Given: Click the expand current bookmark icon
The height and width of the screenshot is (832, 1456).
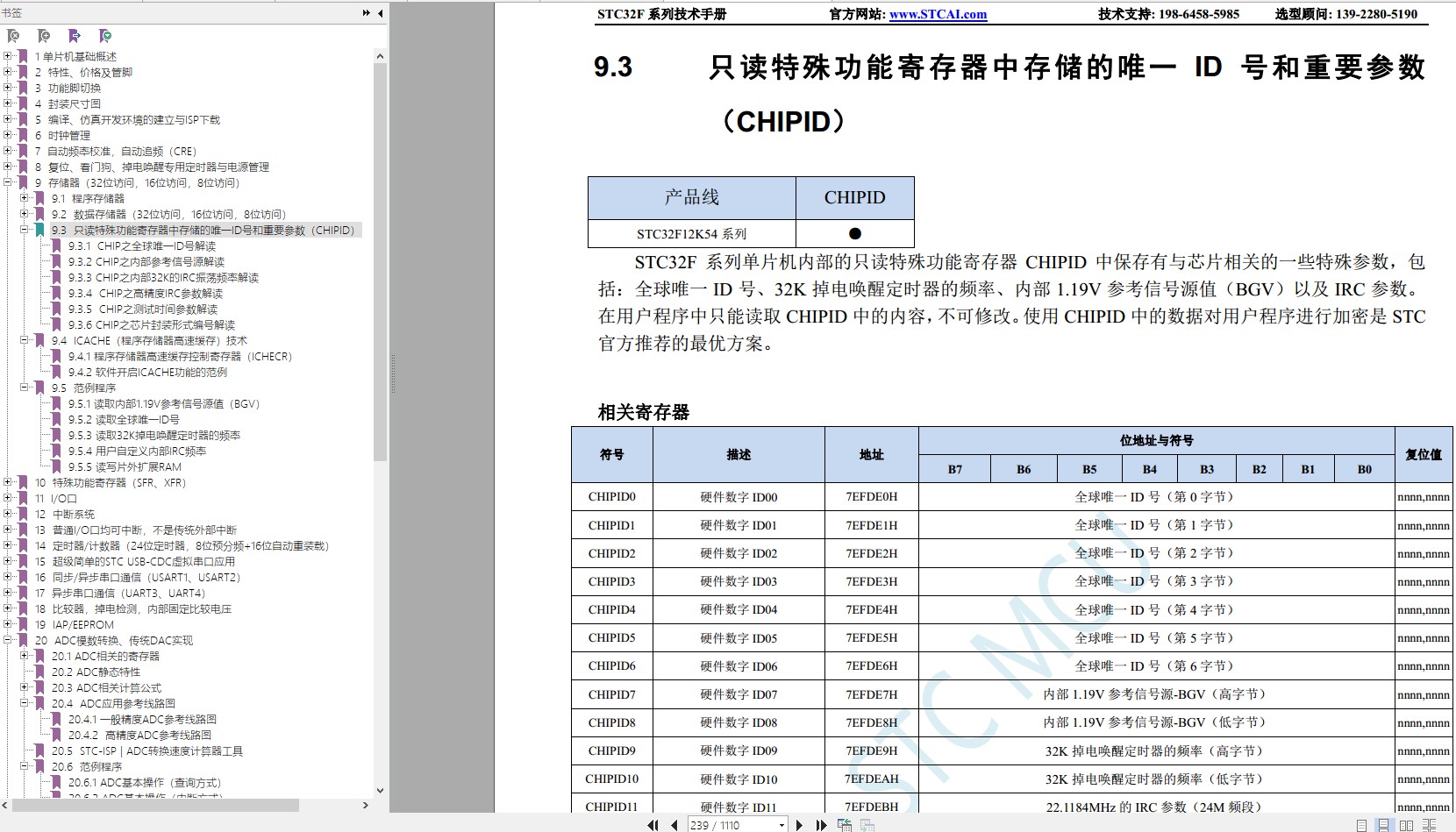Looking at the screenshot, I should click(75, 36).
